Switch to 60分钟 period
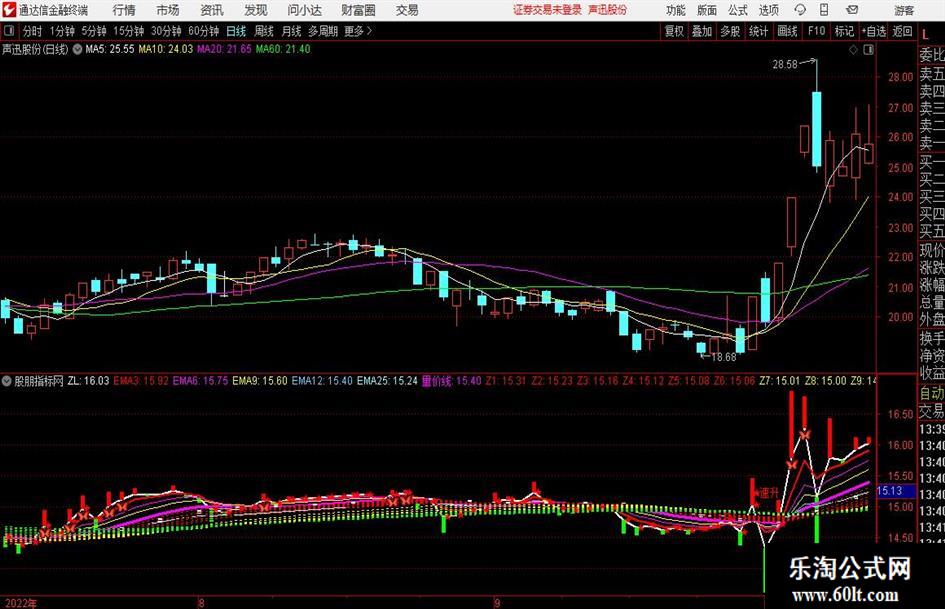This screenshot has width=945, height=609. coord(203,31)
